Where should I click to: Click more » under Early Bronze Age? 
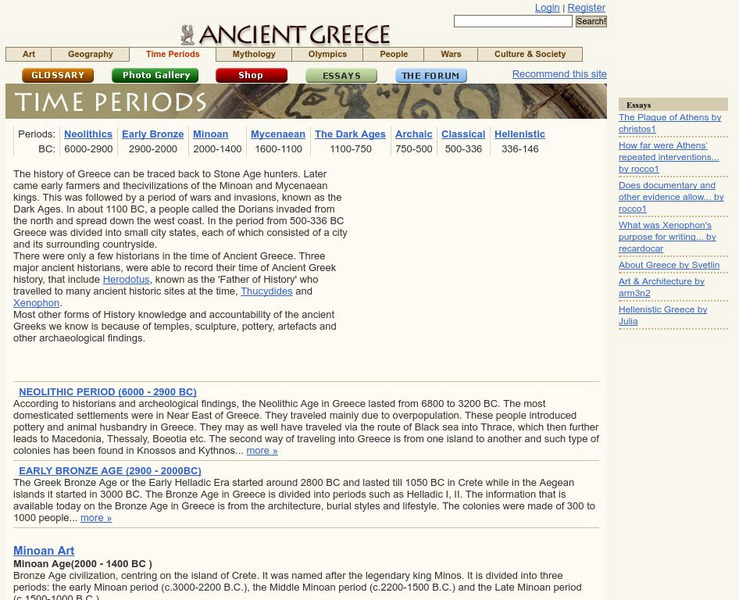(96, 518)
